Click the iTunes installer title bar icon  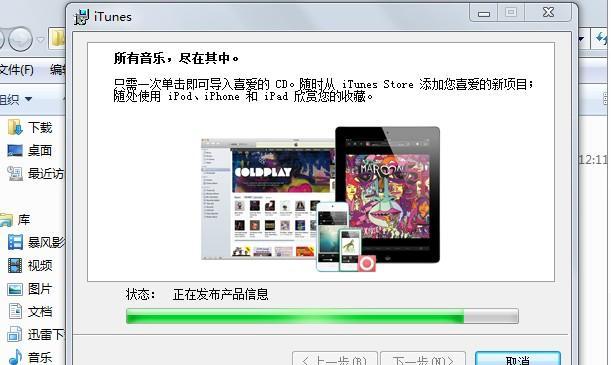(x=82, y=17)
